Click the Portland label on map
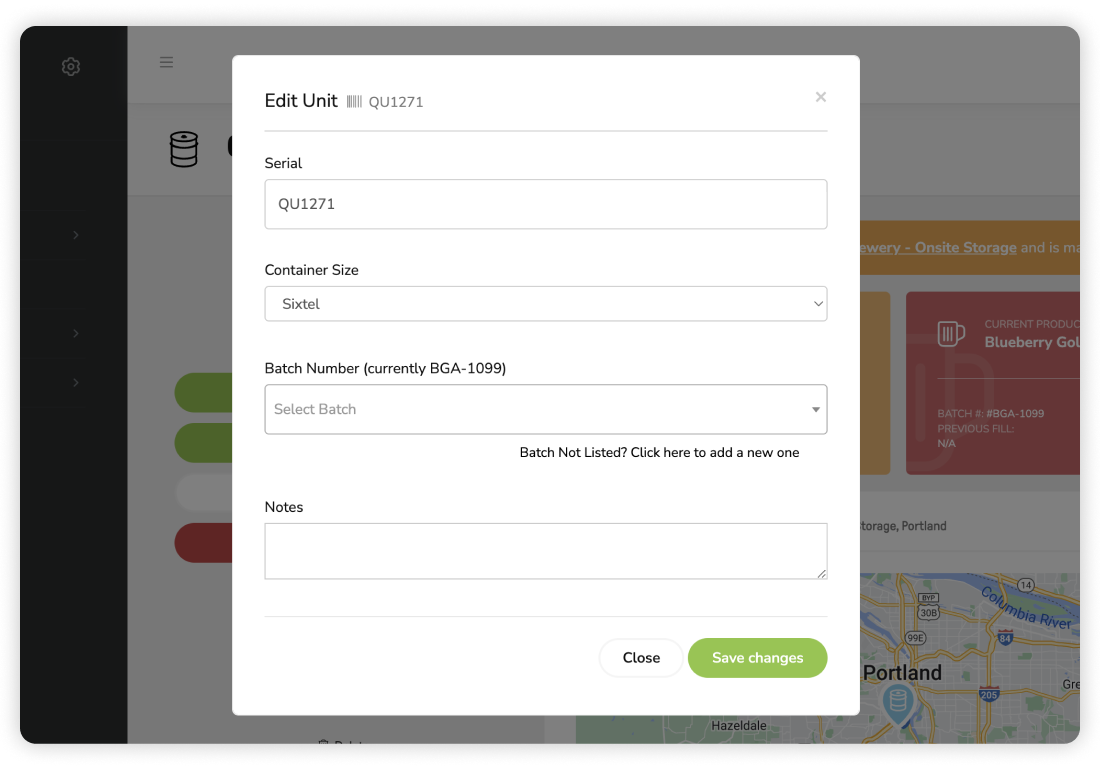1100x770 pixels. coord(902,673)
